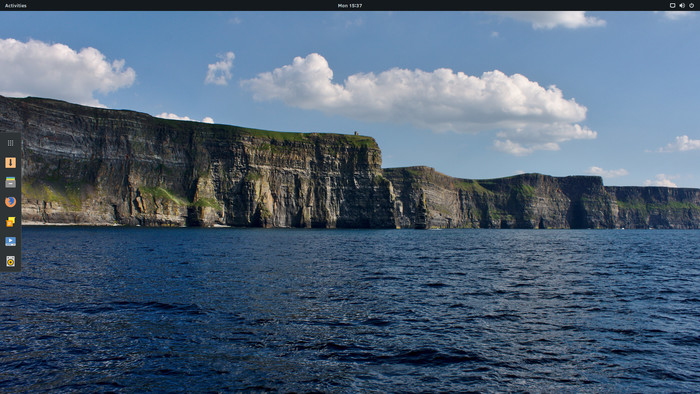This screenshot has height=394, width=700.
Task: Launch the blue video player app
Action: click(10, 241)
